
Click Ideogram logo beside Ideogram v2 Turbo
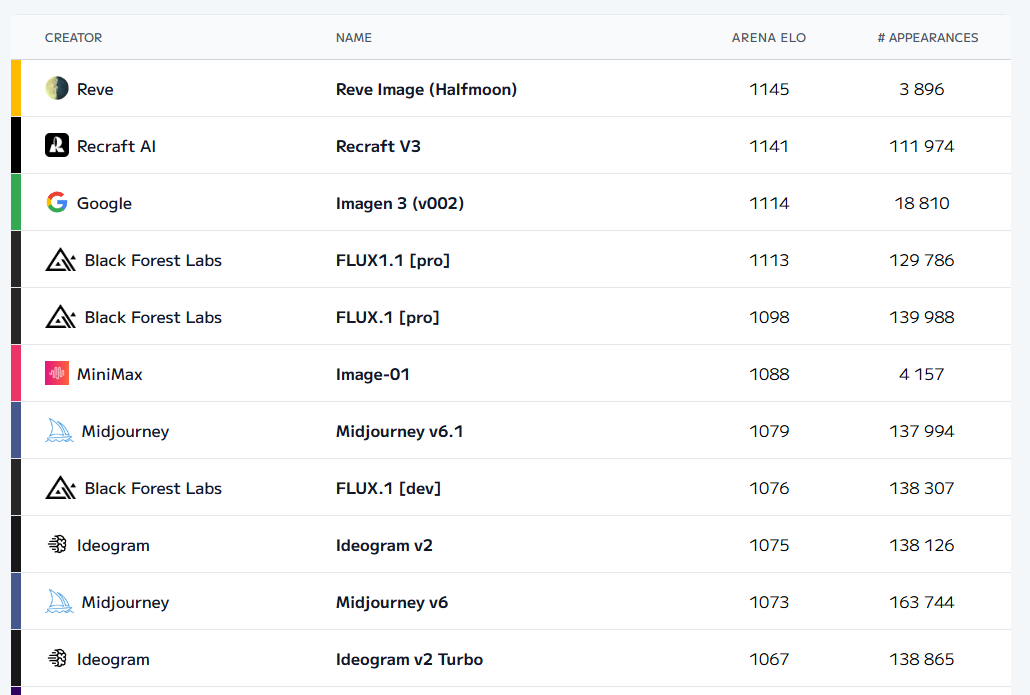click(57, 659)
